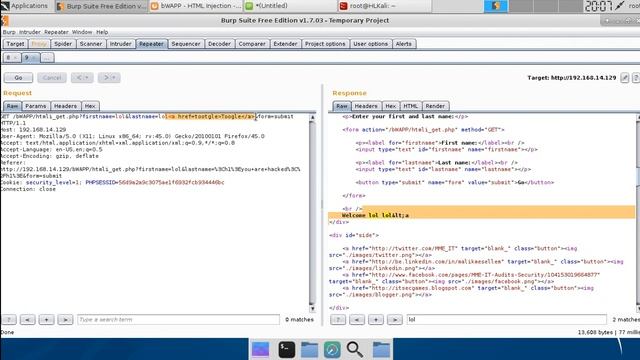Image resolution: width=640 pixels, height=360 pixels.
Task: Click the Target: http://192.168.14.129 label
Action: click(571, 78)
